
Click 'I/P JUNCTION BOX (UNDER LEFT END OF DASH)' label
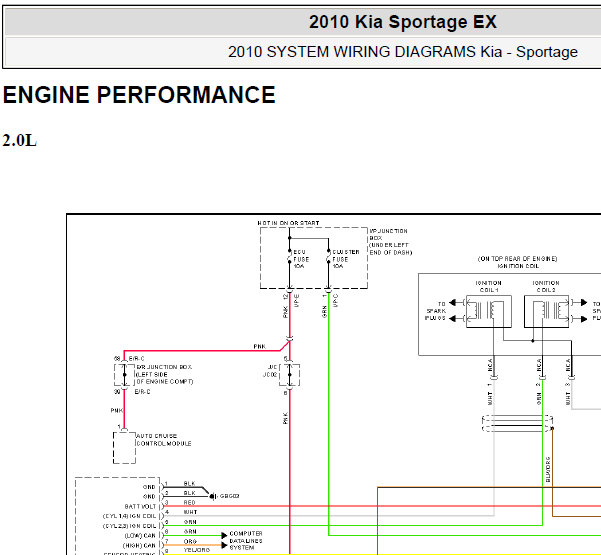[x=391, y=242]
